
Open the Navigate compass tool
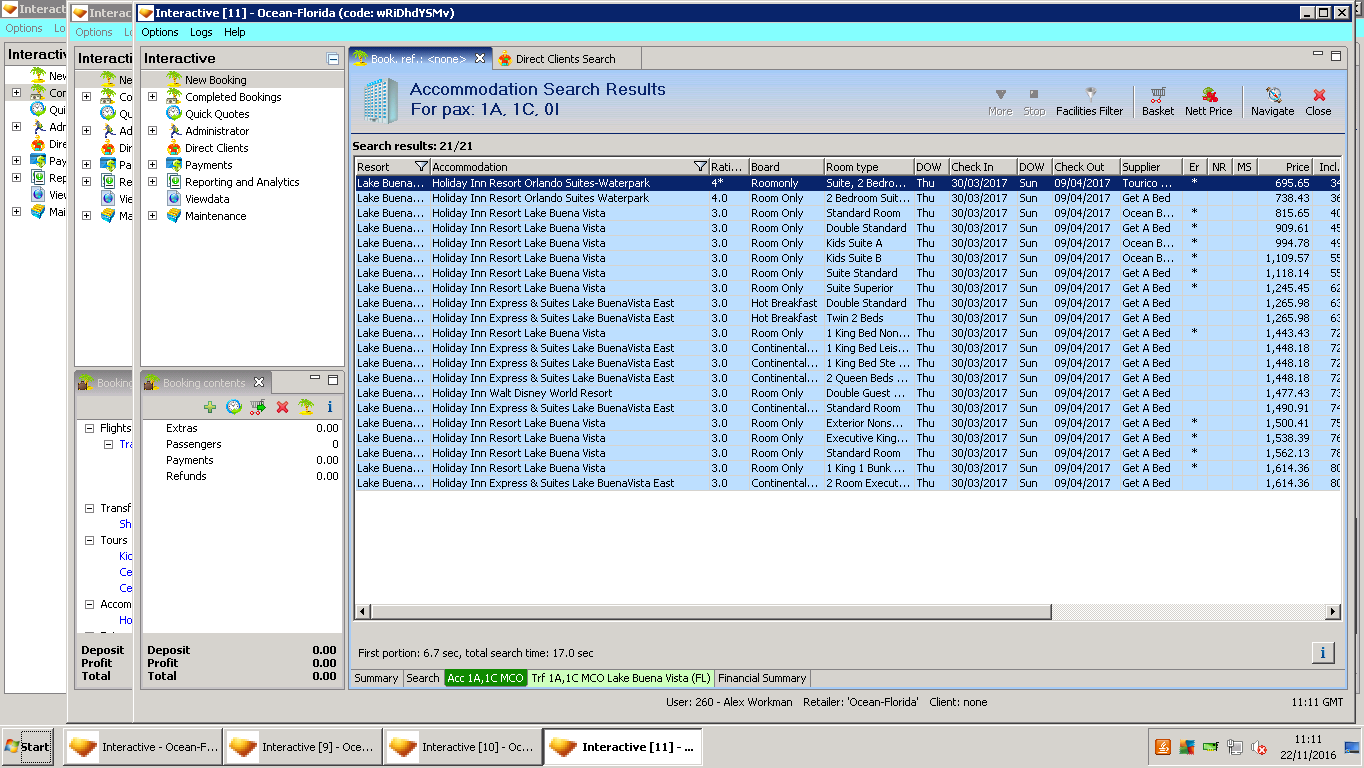[1272, 101]
